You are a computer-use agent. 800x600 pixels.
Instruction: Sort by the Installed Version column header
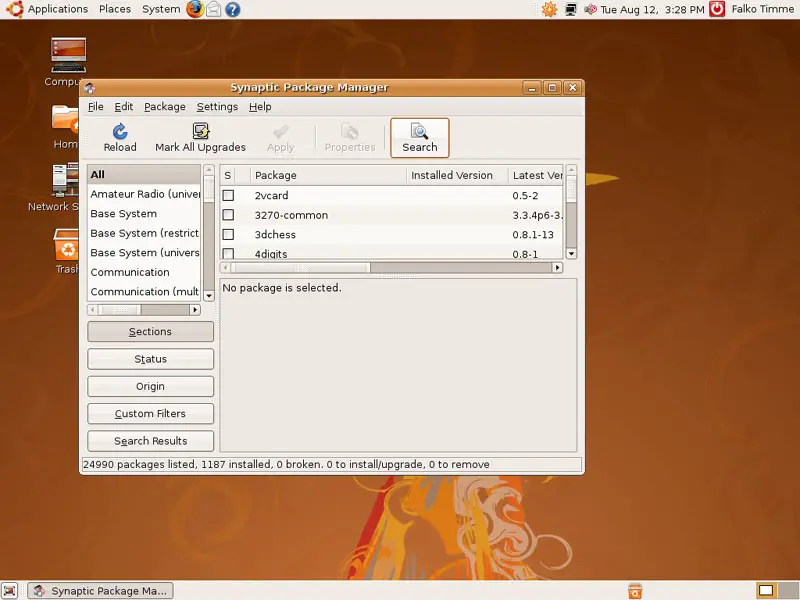click(457, 176)
